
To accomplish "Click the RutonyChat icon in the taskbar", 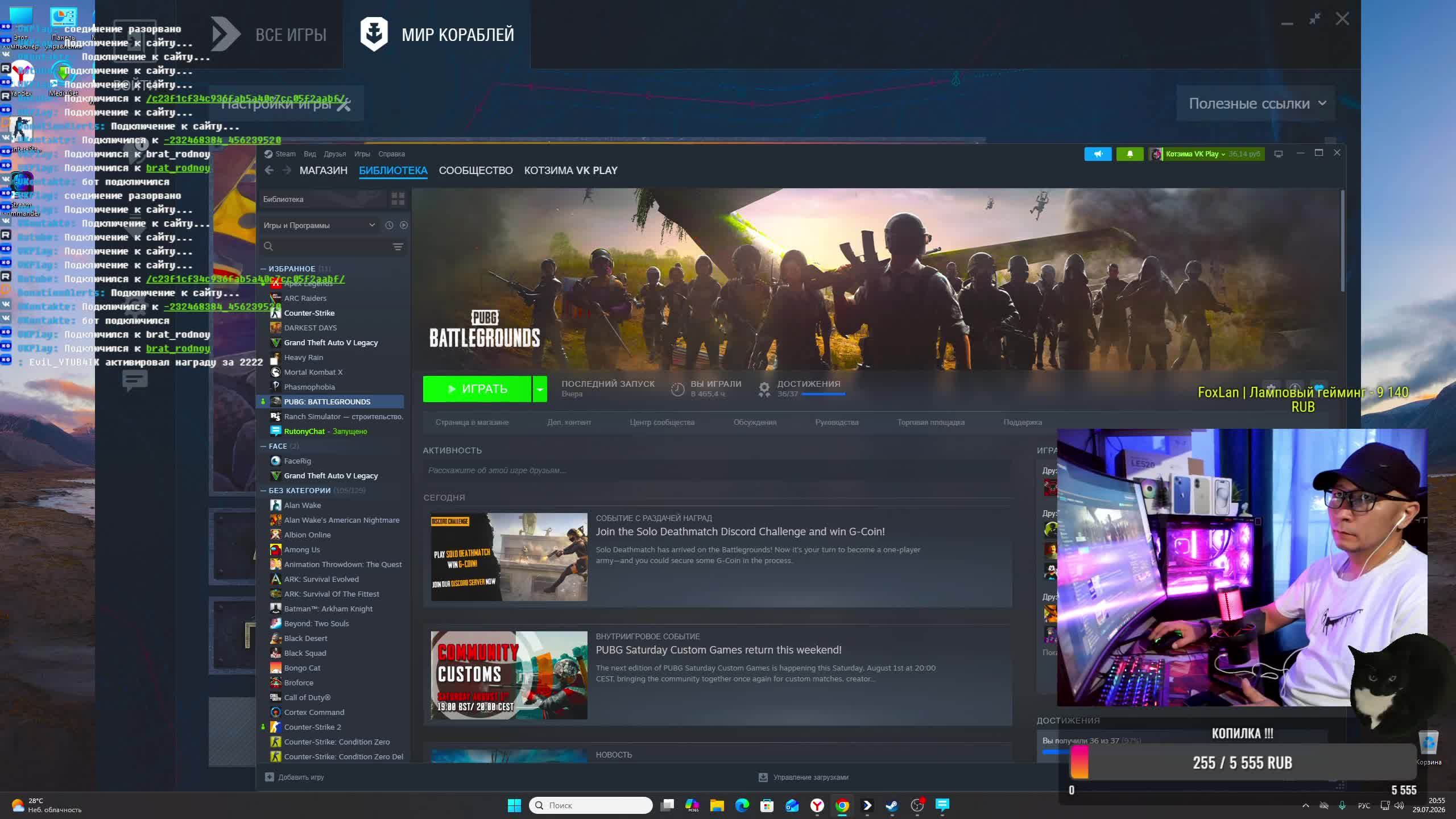I will (x=942, y=805).
